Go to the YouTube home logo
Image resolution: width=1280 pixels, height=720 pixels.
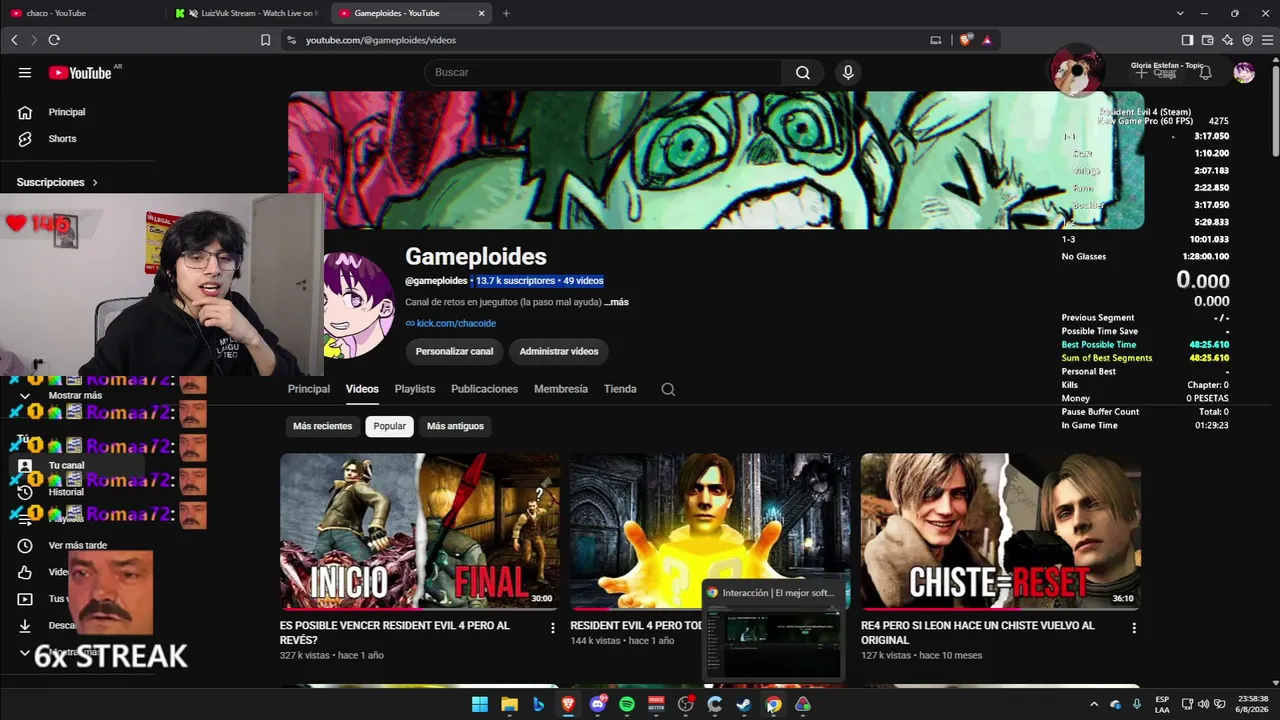80,73
